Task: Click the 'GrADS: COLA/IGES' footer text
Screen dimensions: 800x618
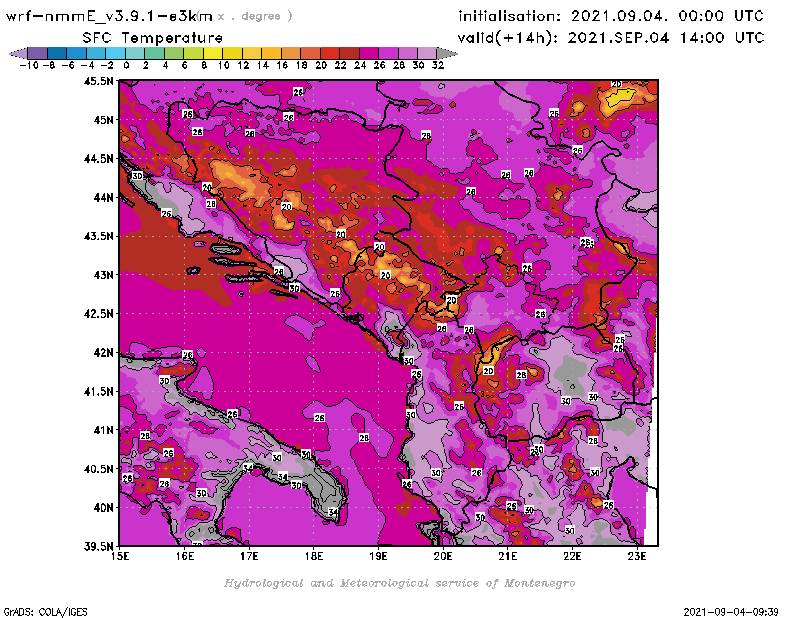Action: pyautogui.click(x=45, y=612)
